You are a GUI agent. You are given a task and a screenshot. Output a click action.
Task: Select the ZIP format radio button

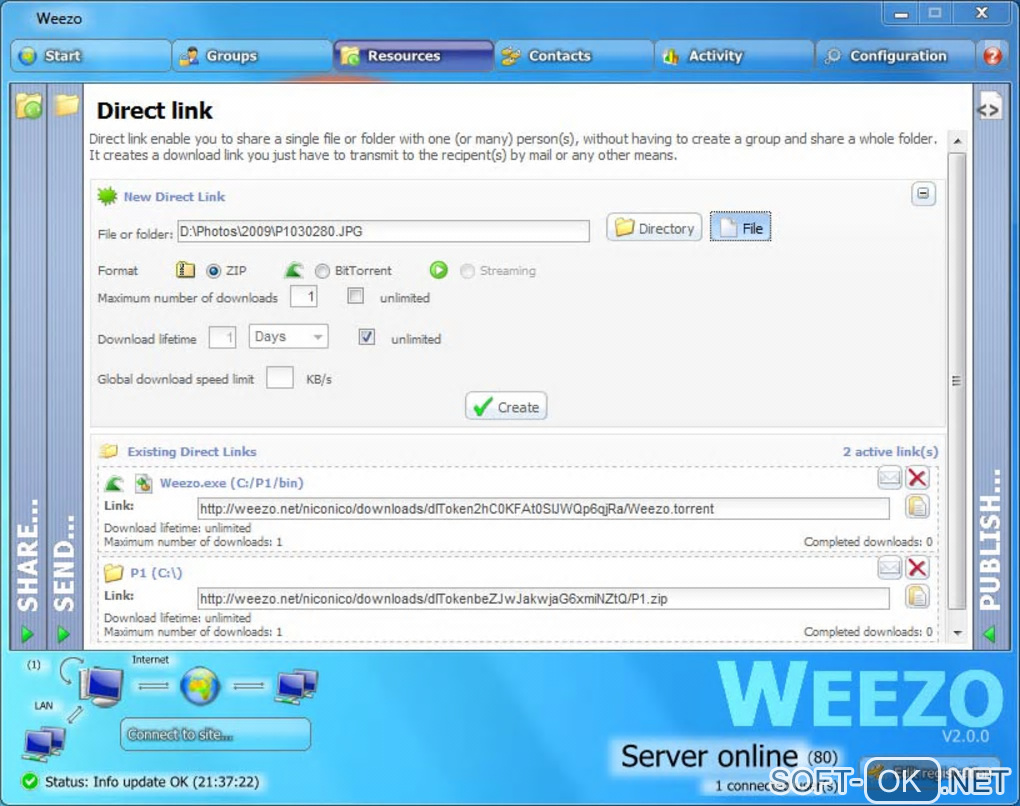pos(213,271)
